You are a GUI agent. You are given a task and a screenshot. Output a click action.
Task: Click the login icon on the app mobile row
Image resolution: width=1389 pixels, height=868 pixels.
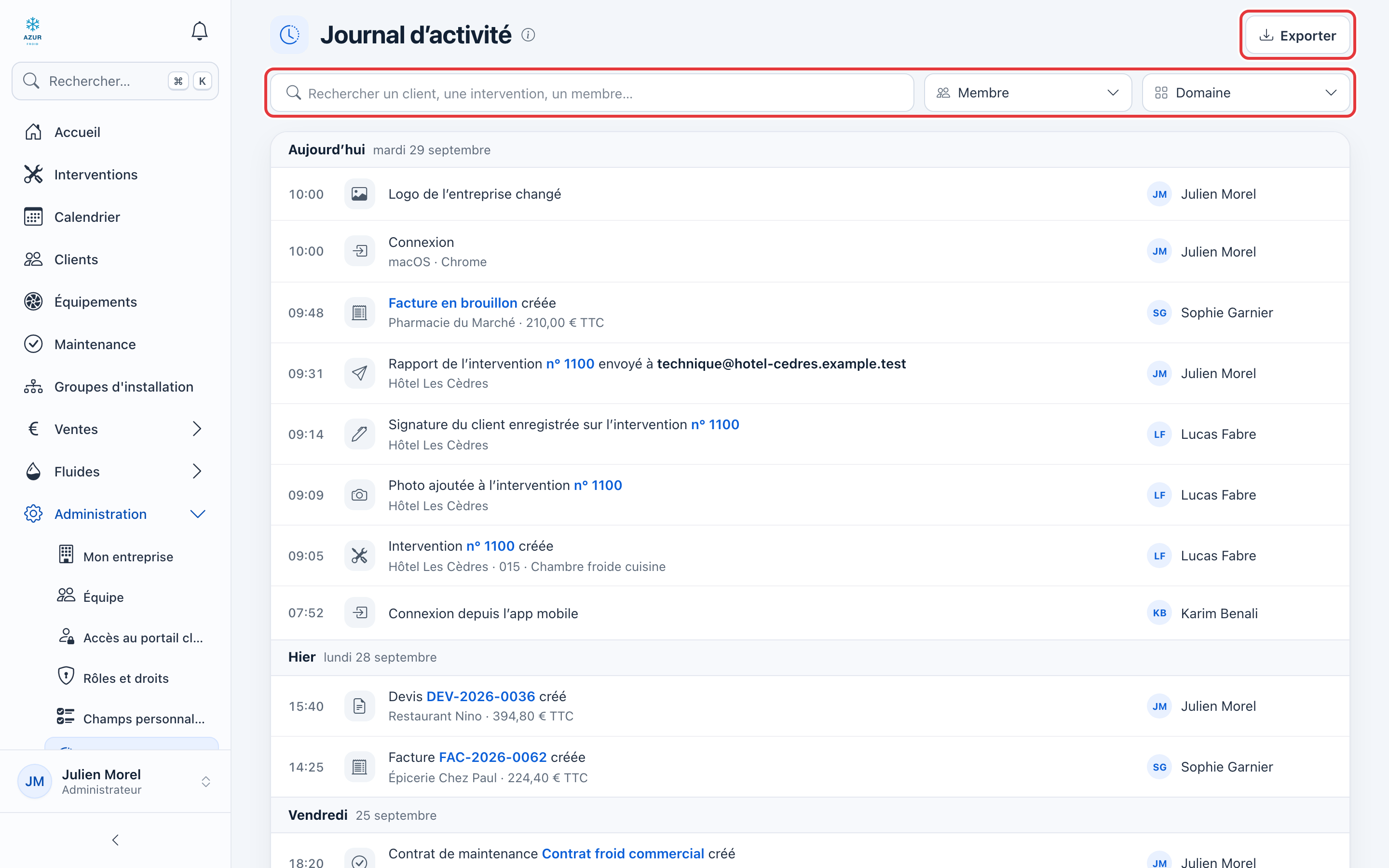coord(359,613)
